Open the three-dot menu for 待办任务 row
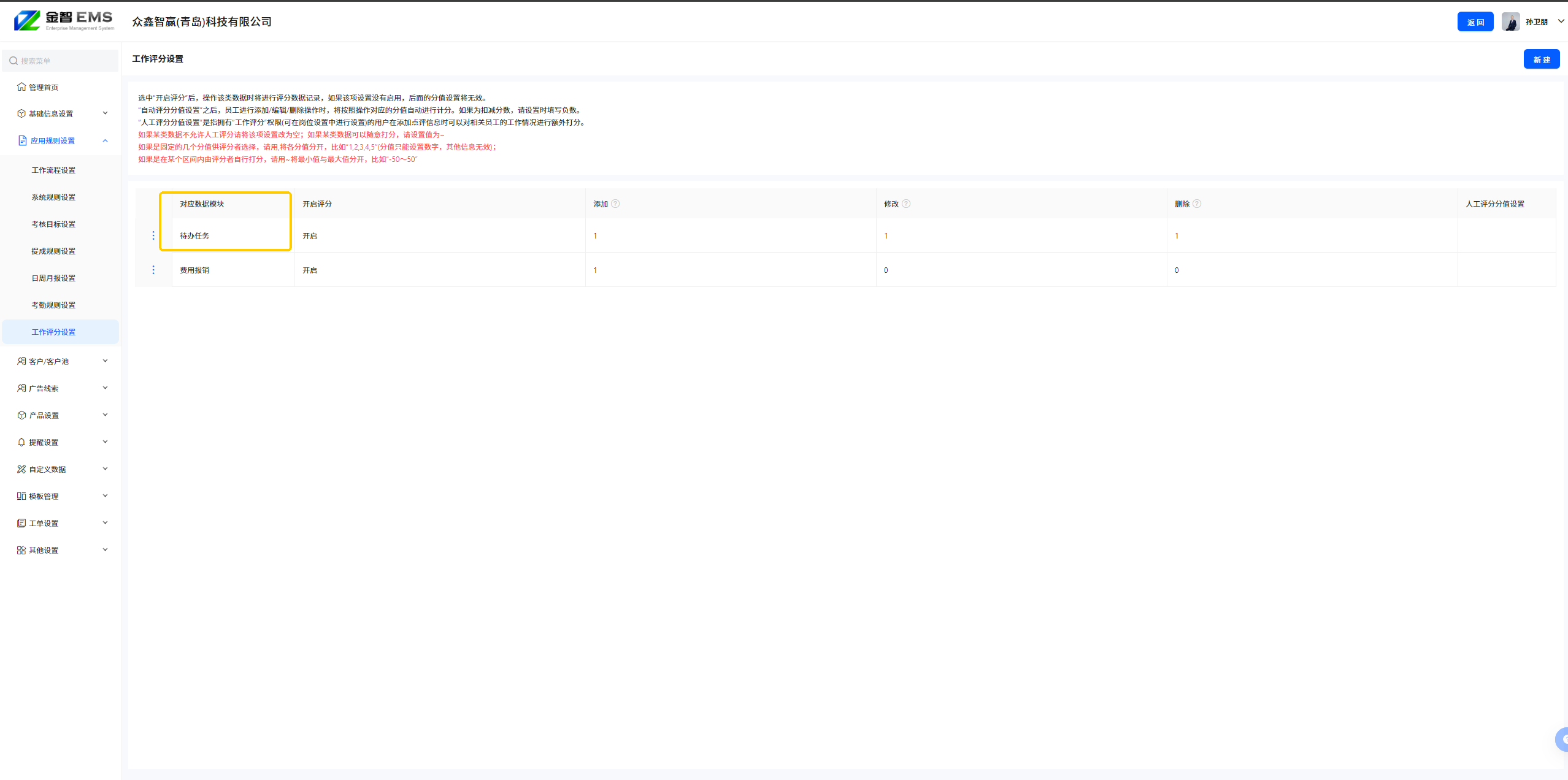This screenshot has height=780, width=1568. click(x=153, y=235)
